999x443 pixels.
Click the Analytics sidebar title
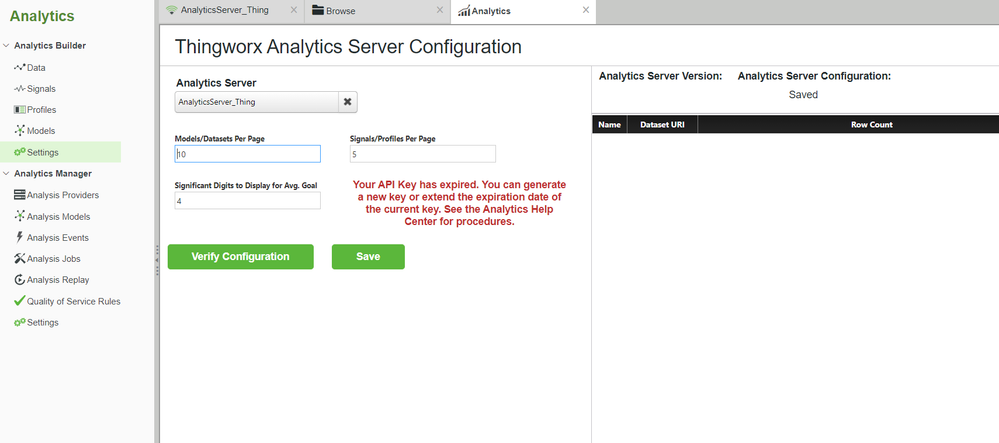point(42,17)
